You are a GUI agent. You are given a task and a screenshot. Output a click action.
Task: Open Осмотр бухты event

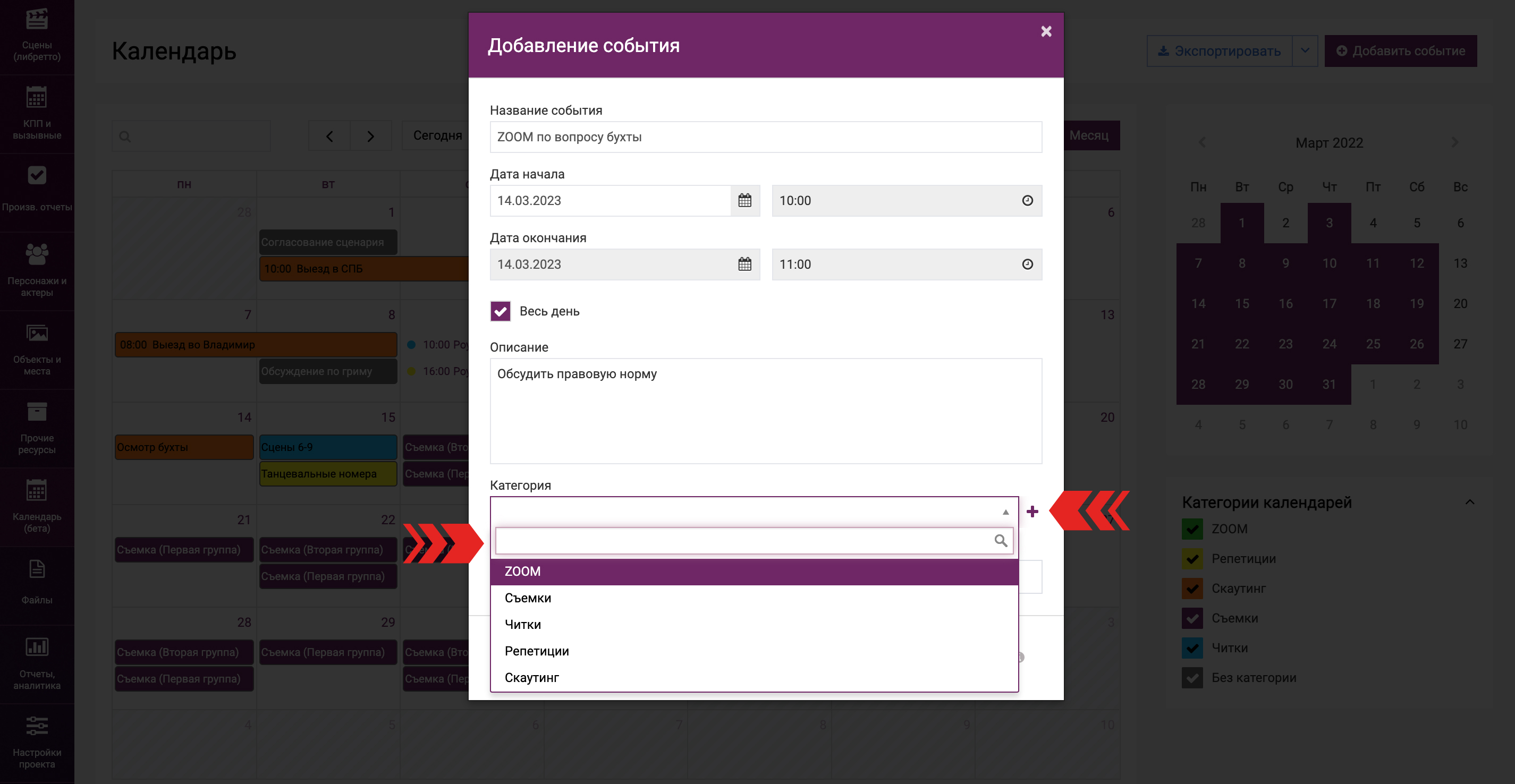(x=184, y=447)
